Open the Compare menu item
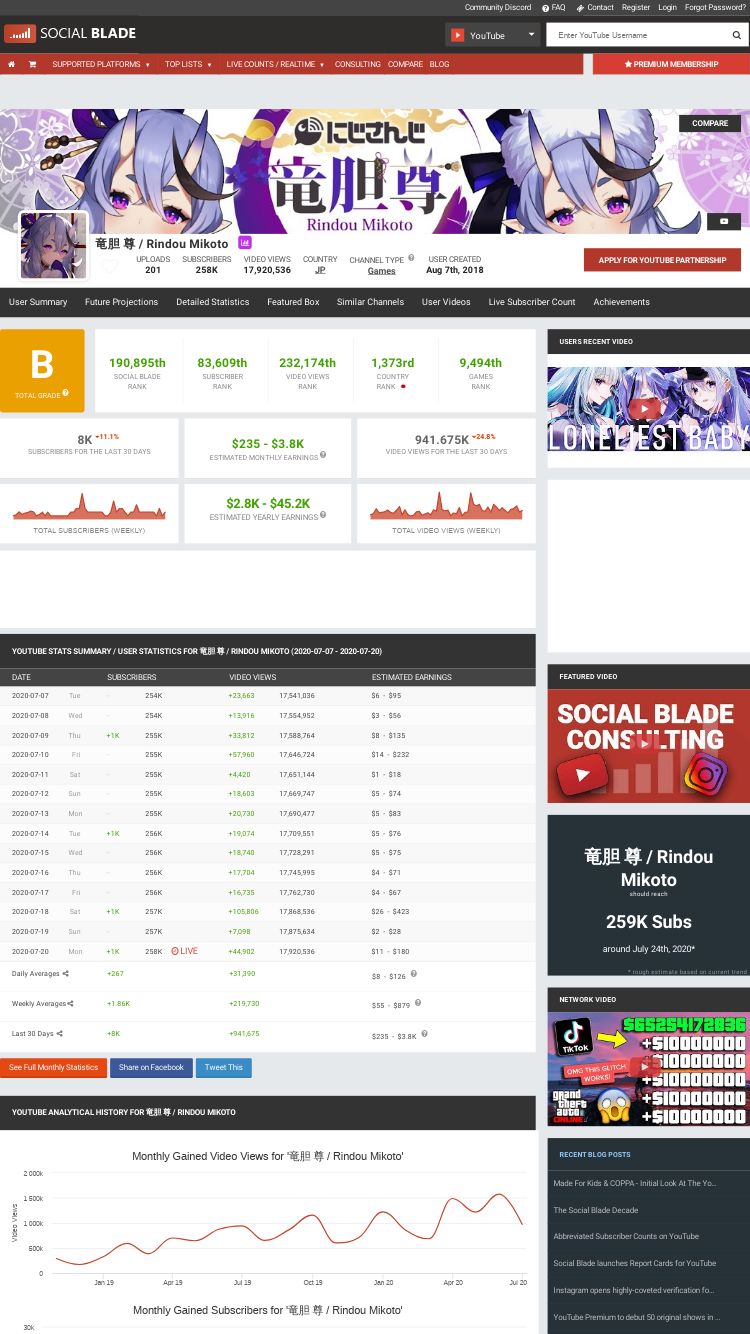This screenshot has height=1334, width=750. [405, 64]
